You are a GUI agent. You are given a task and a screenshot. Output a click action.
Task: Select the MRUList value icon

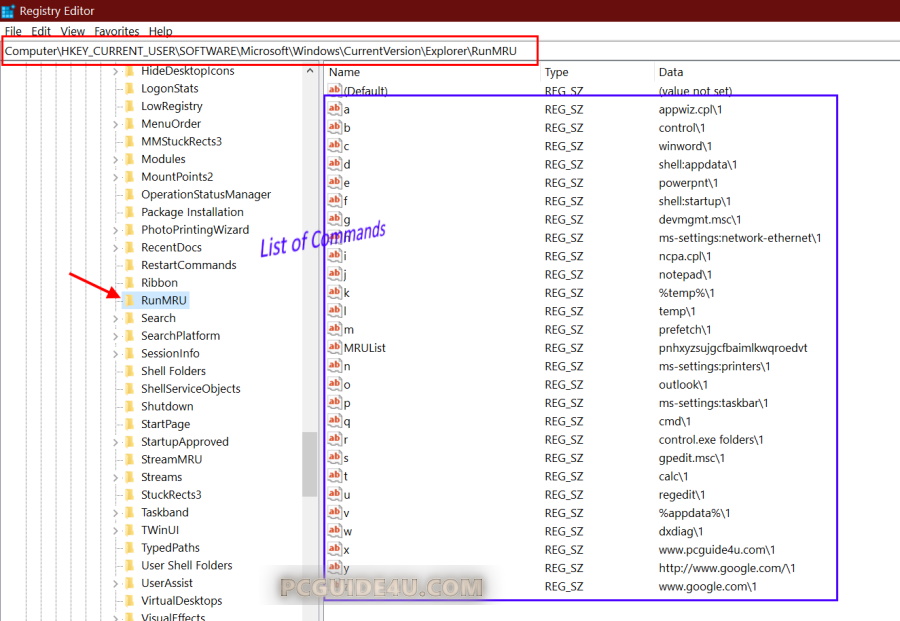(x=335, y=348)
